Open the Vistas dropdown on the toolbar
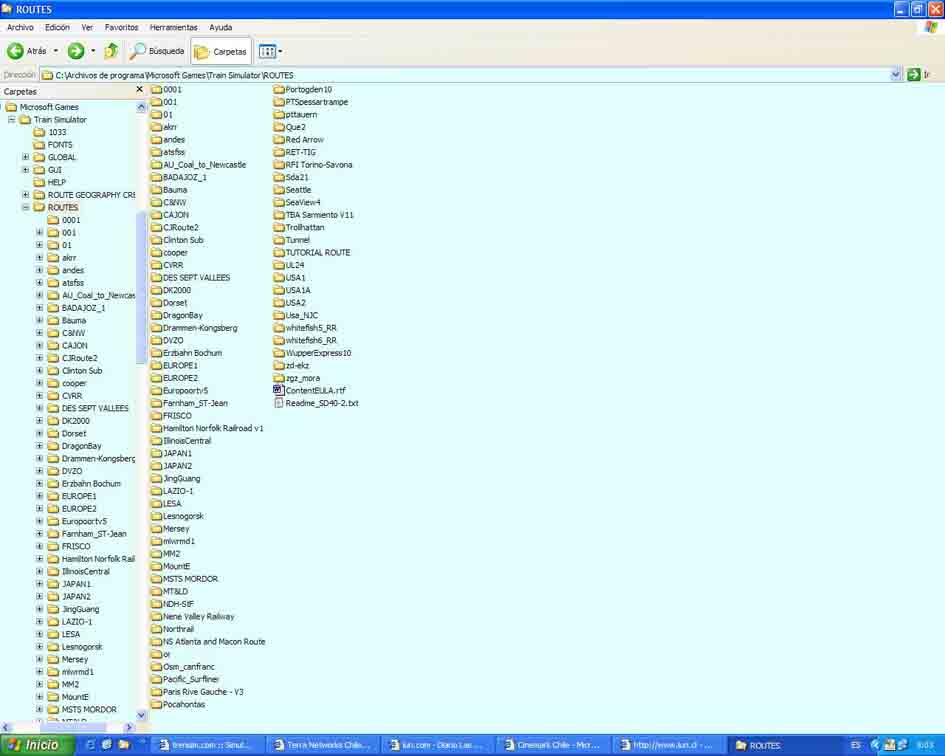The image size is (945, 756). 268,51
